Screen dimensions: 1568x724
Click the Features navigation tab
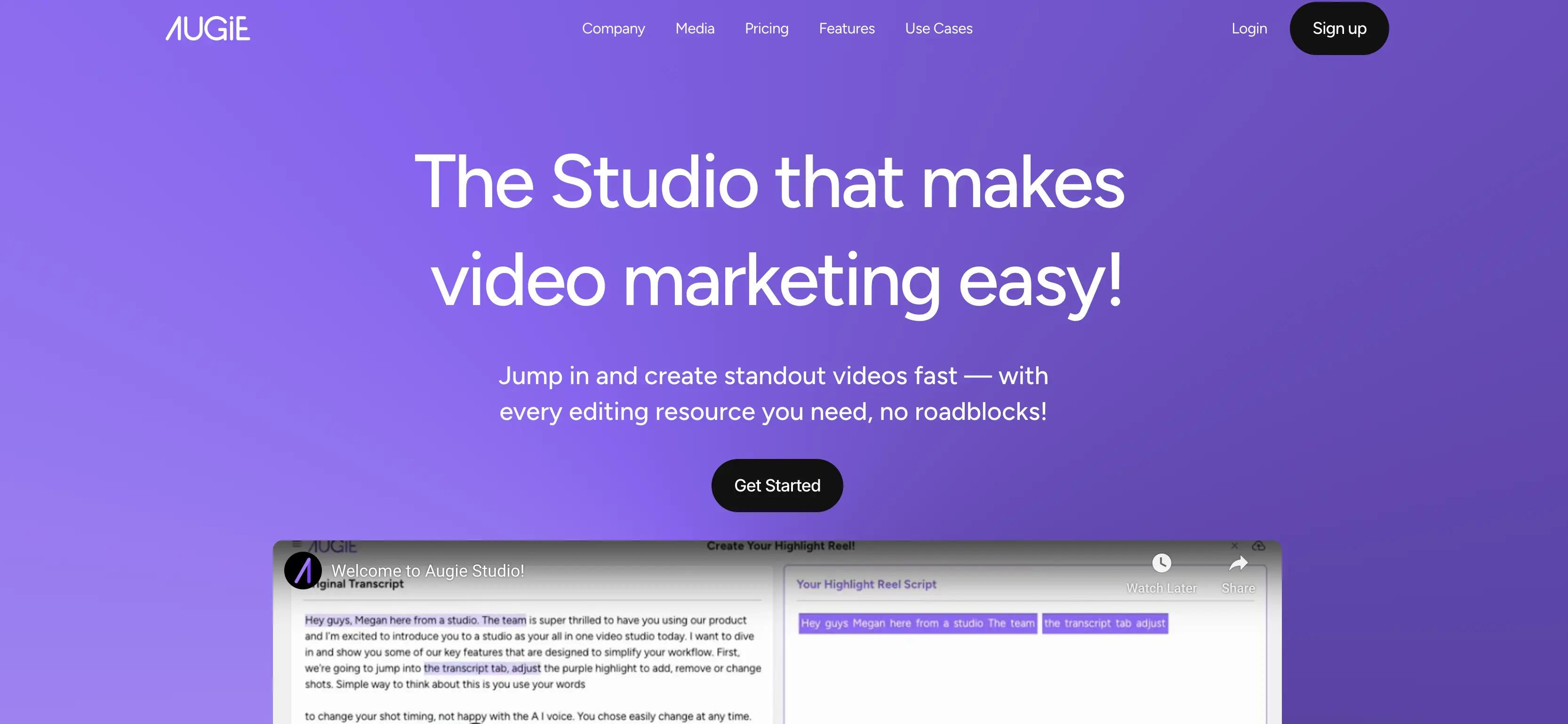click(847, 28)
